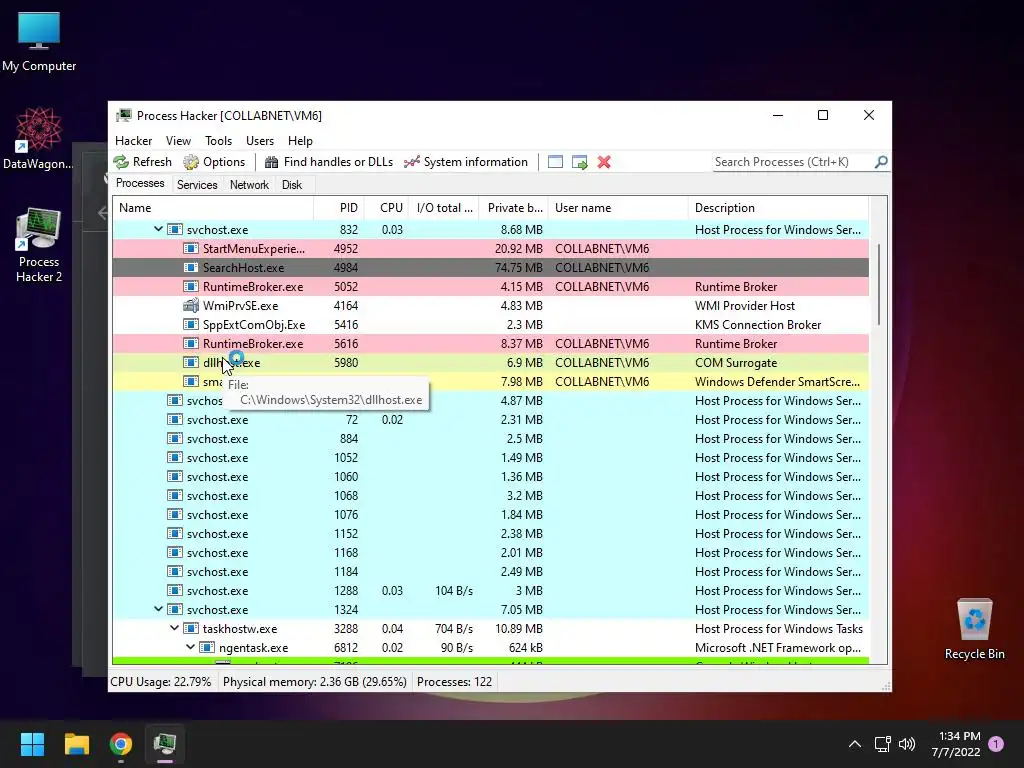Click the Refresh toolbar button
Screen dimensions: 1024x768
click(x=142, y=162)
